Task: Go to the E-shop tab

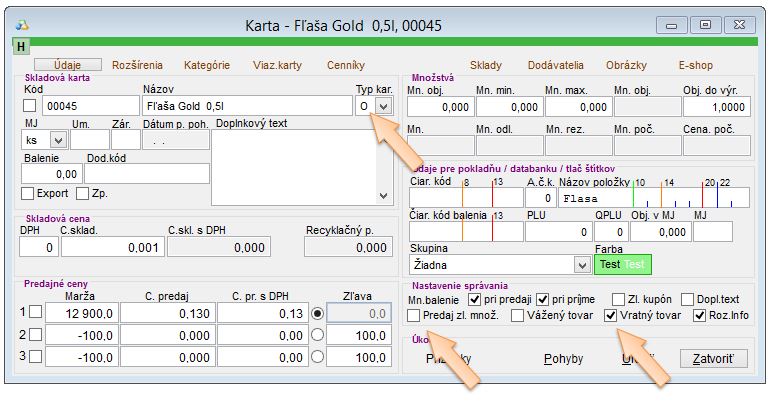Action: (696, 65)
